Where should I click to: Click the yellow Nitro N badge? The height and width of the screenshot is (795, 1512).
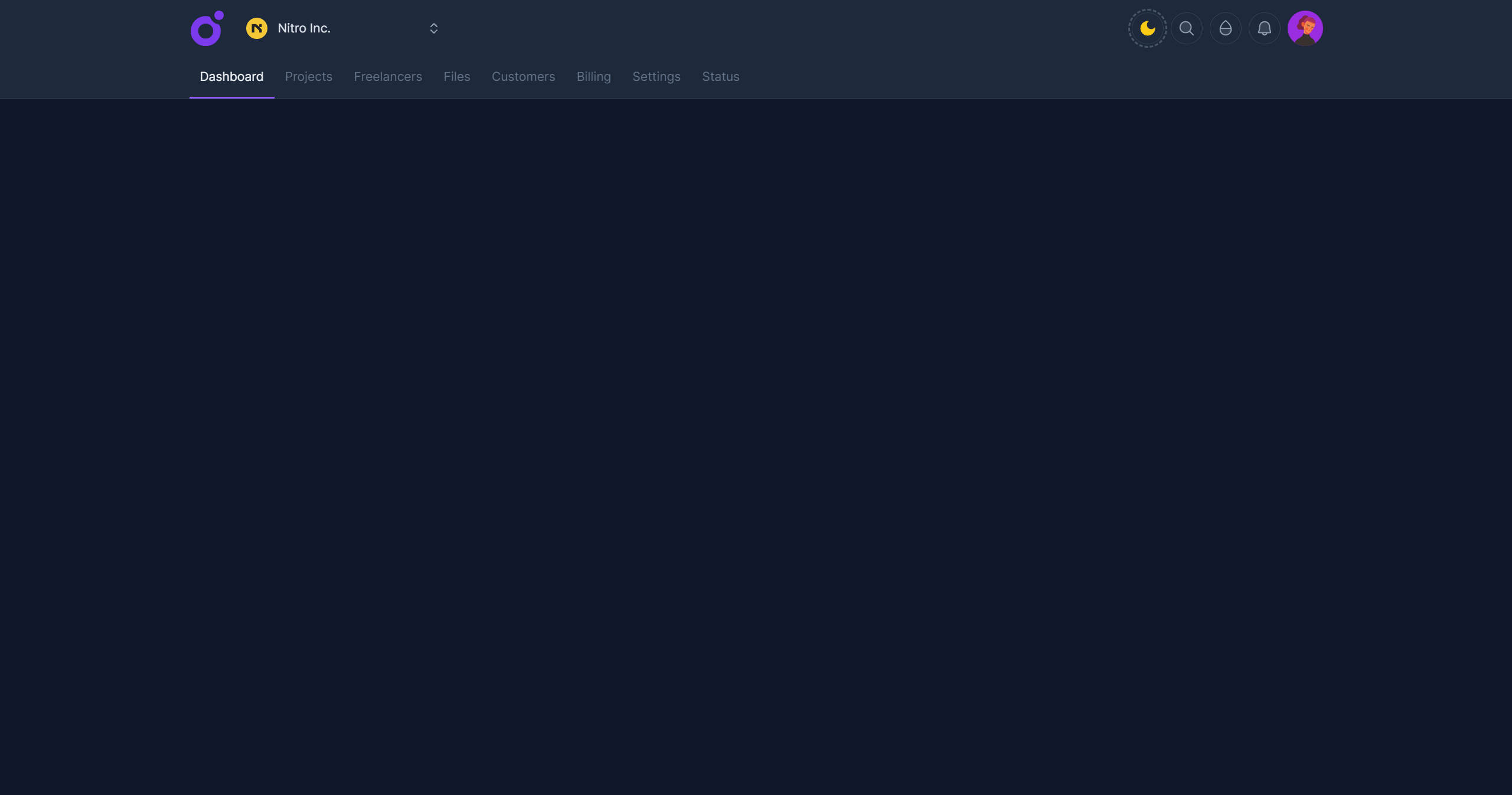(256, 28)
